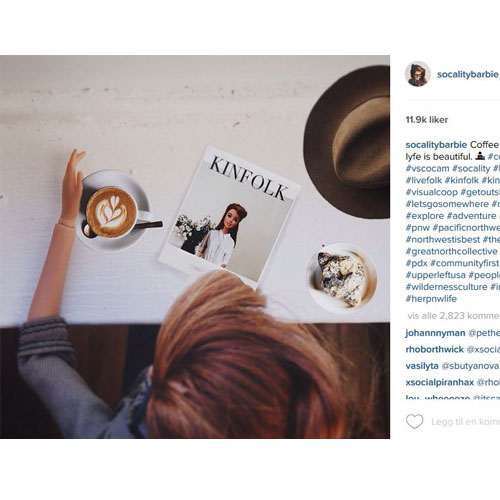The height and width of the screenshot is (500, 500).
Task: Open the #visualcoop hashtag
Action: point(432,192)
